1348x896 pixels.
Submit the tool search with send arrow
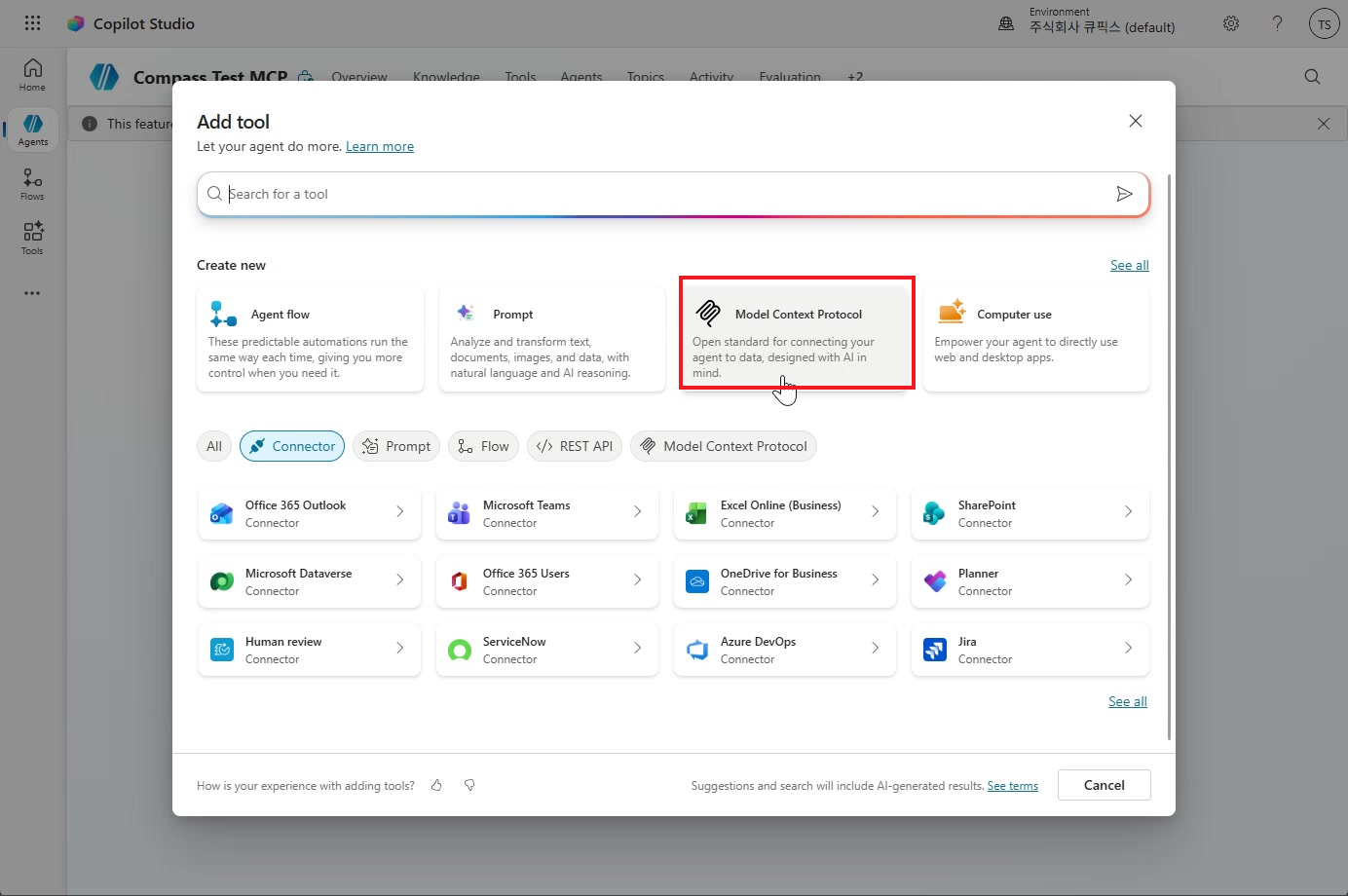(x=1124, y=194)
